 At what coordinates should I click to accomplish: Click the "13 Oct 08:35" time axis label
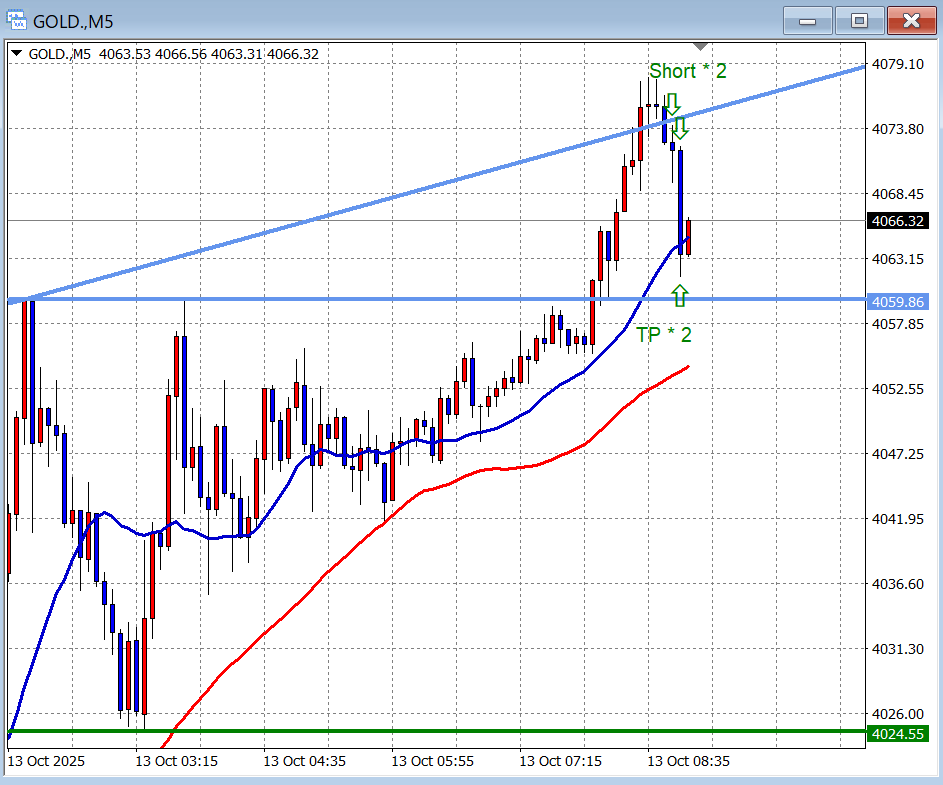[689, 761]
